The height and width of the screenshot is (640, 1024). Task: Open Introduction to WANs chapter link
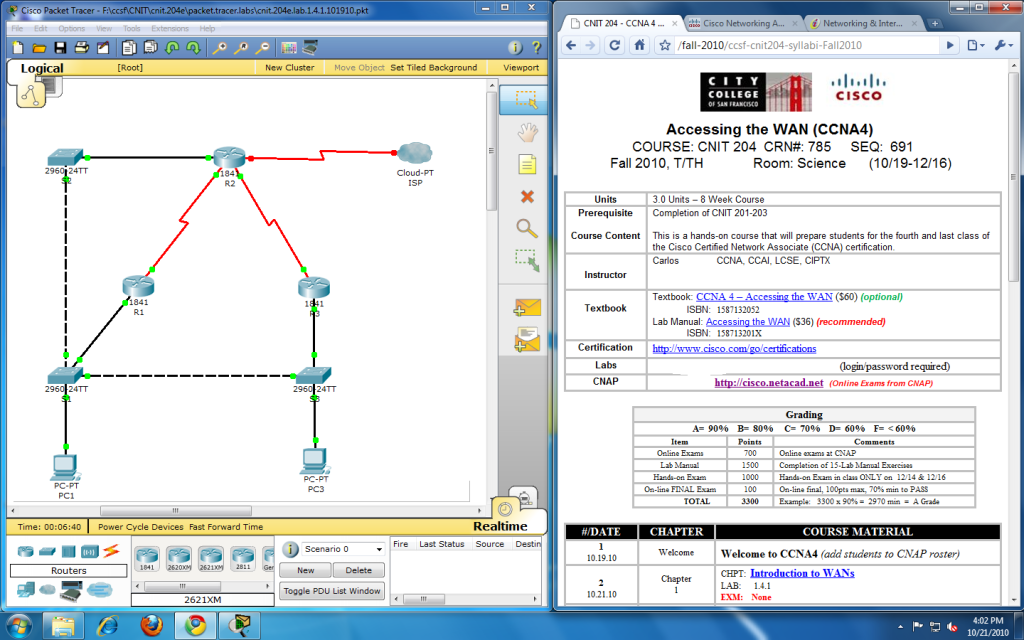(802, 573)
